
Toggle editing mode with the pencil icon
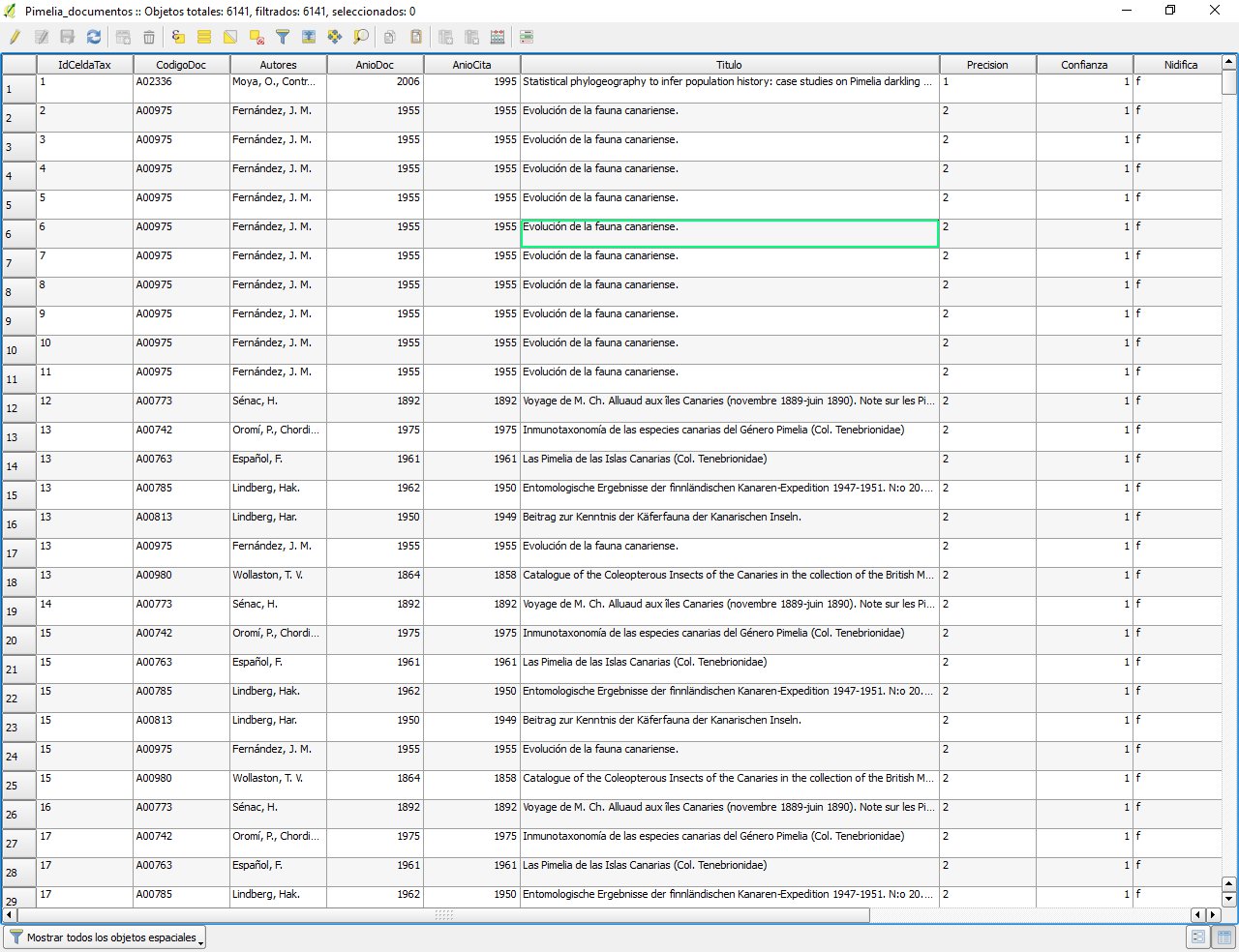(x=15, y=37)
